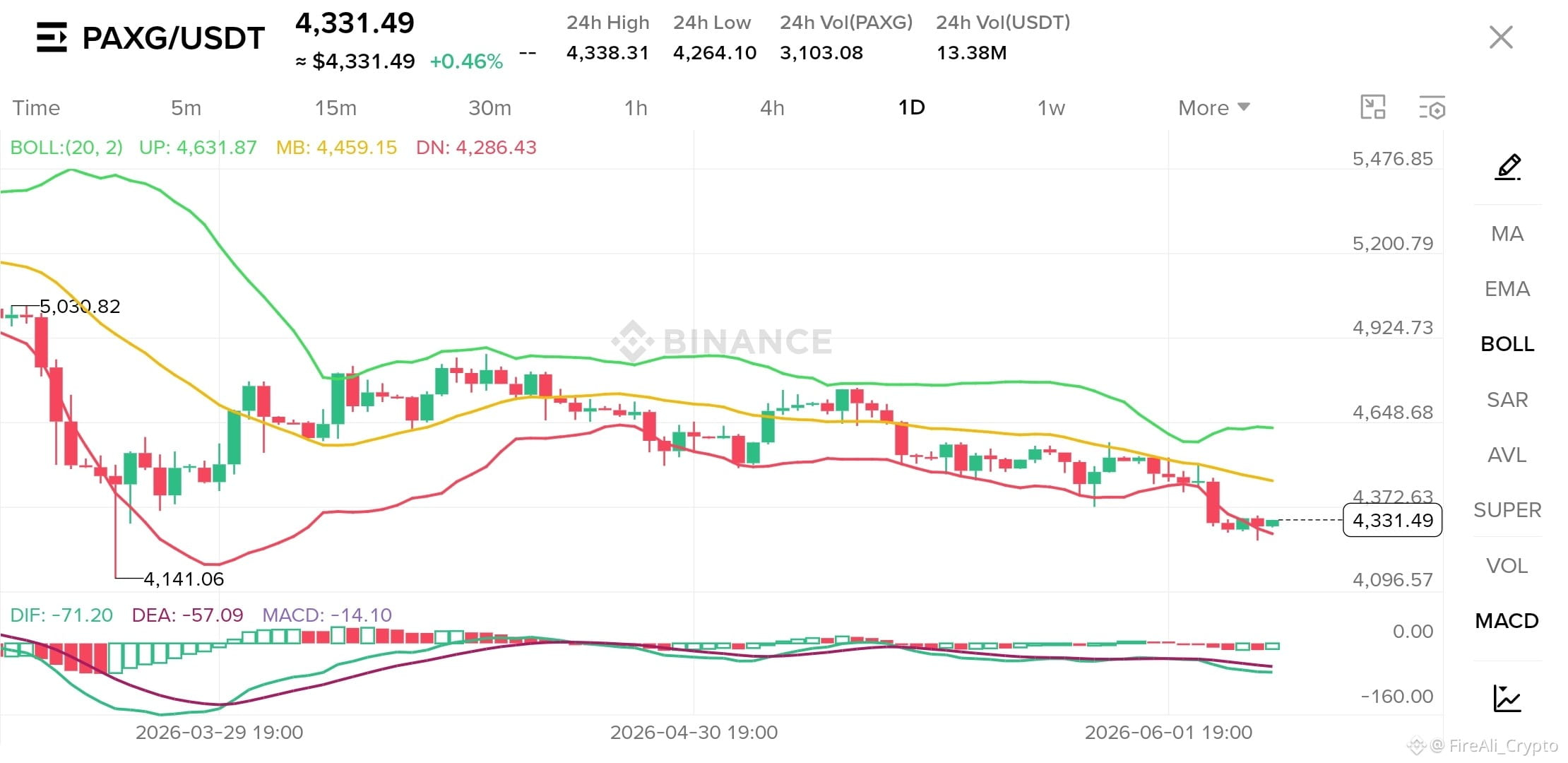Click the -160.00 MACD axis label

[x=1397, y=697]
